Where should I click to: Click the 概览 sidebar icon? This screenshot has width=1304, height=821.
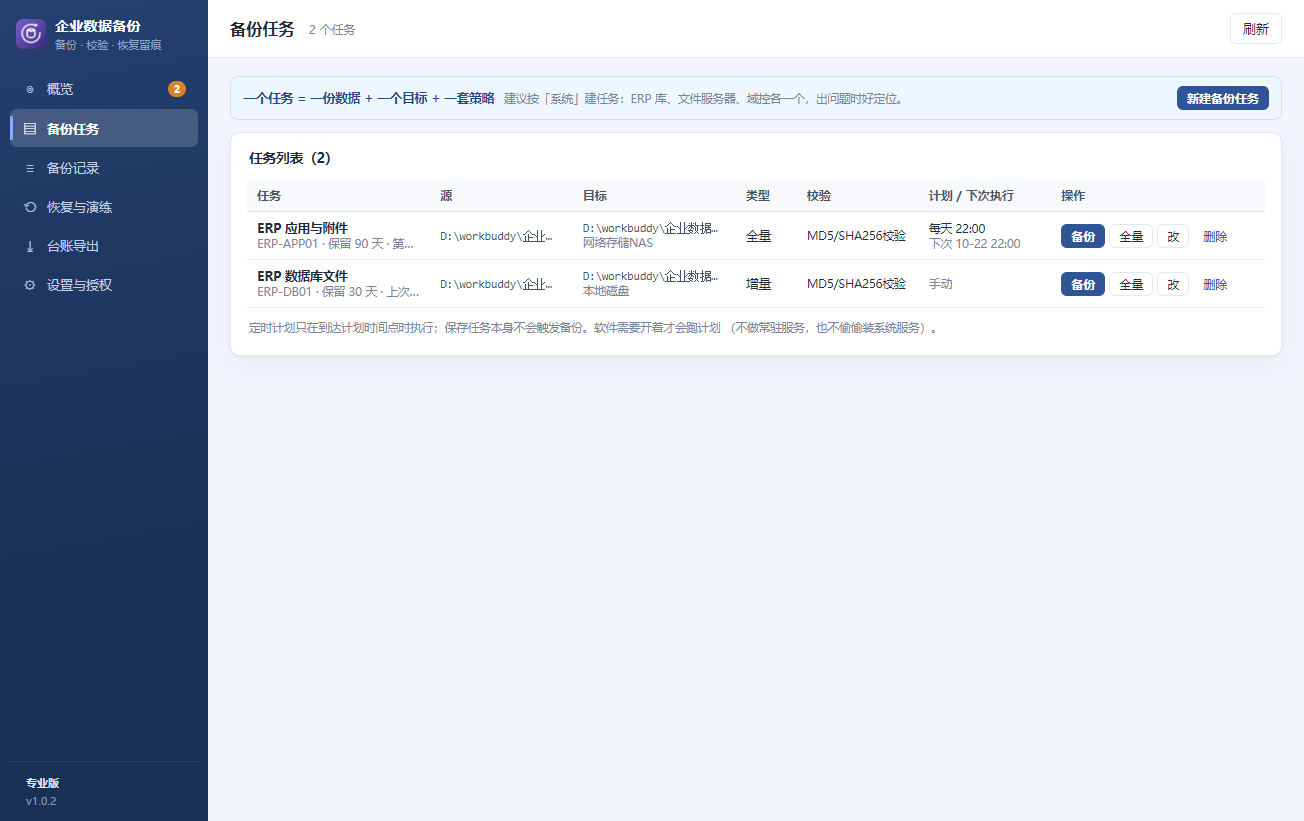(x=30, y=89)
